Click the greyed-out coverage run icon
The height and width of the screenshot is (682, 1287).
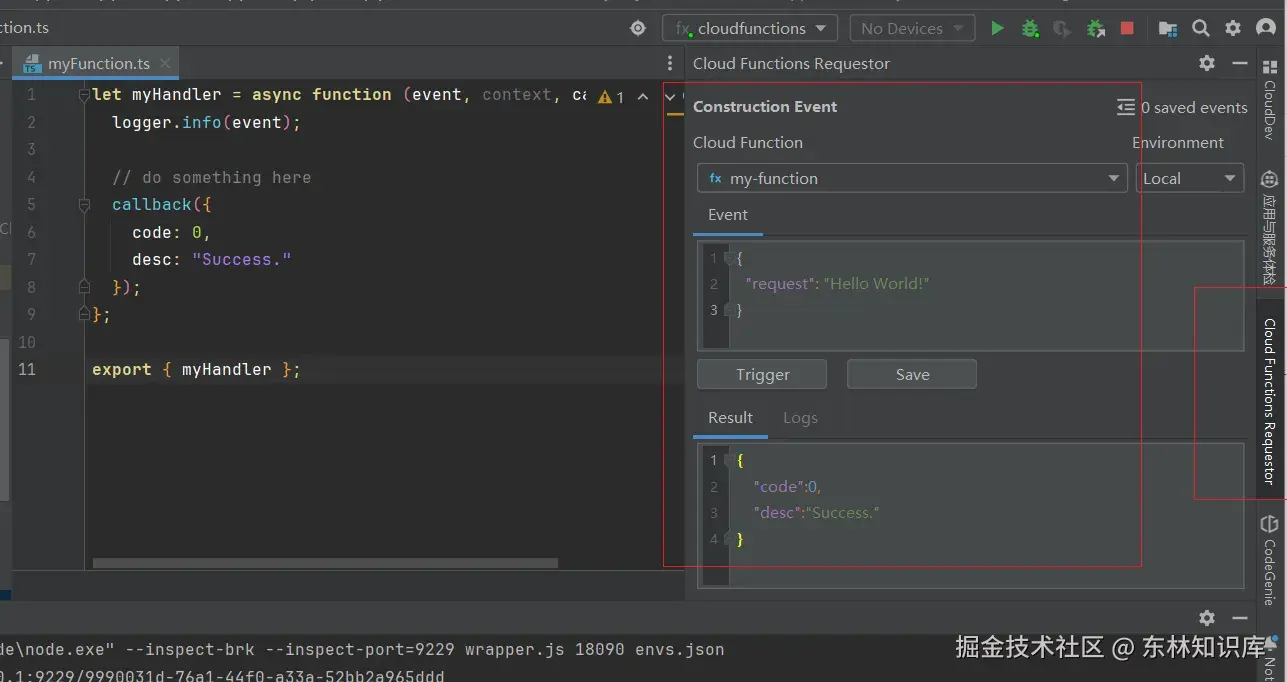[x=1062, y=29]
